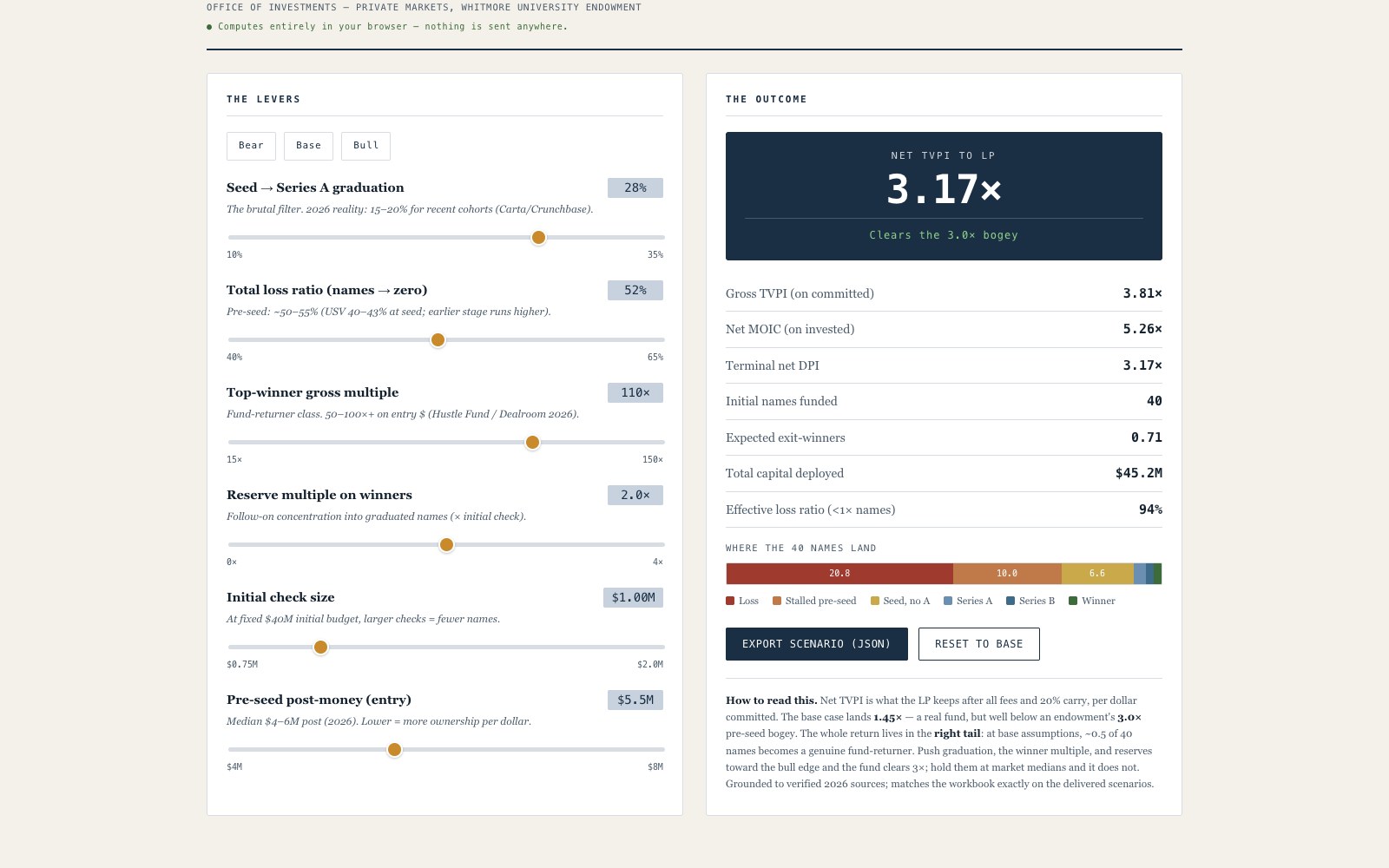Adjust the Initial check size slider handle
The image size is (1389, 868).
tap(320, 648)
